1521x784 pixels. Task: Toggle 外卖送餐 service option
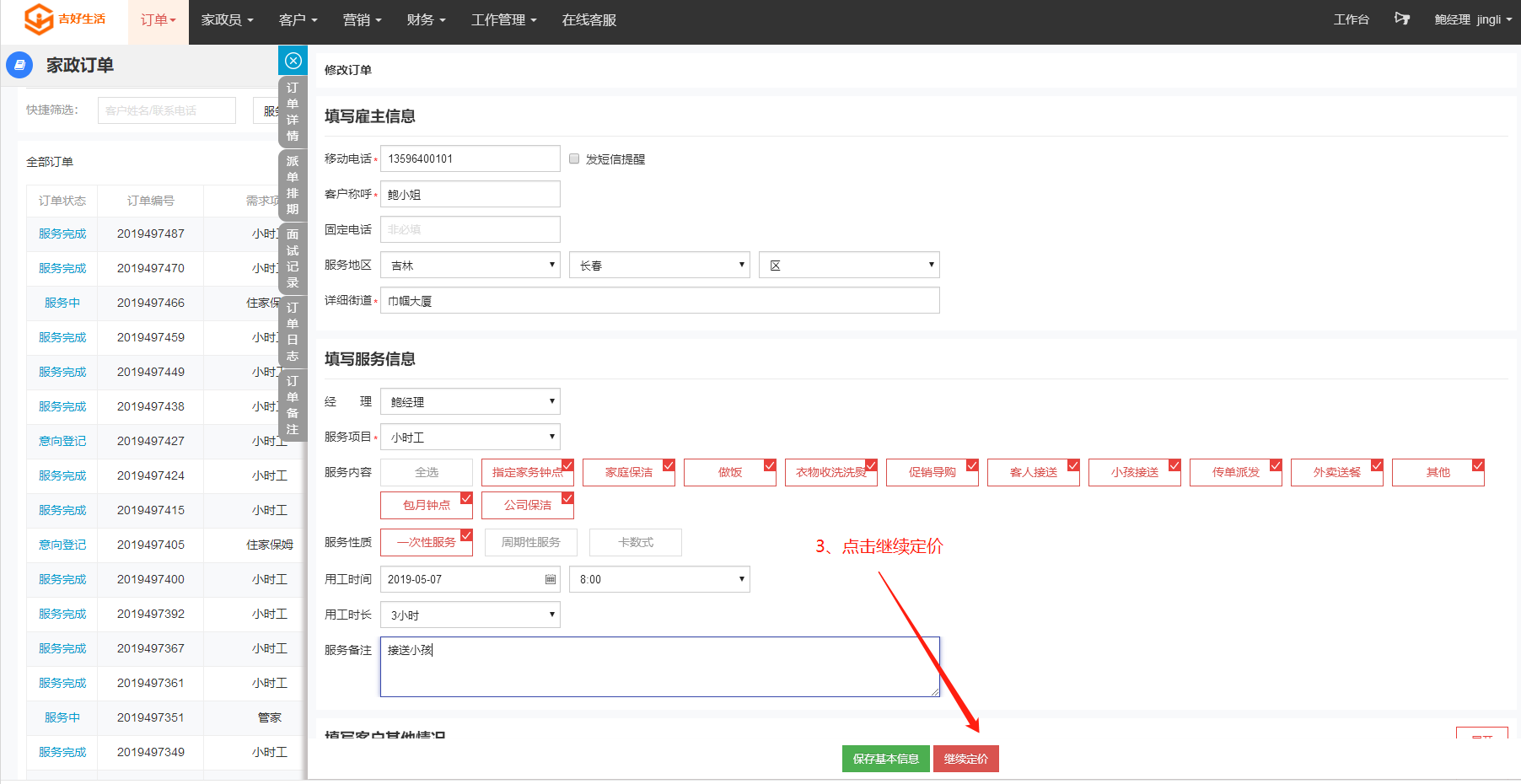(1337, 472)
